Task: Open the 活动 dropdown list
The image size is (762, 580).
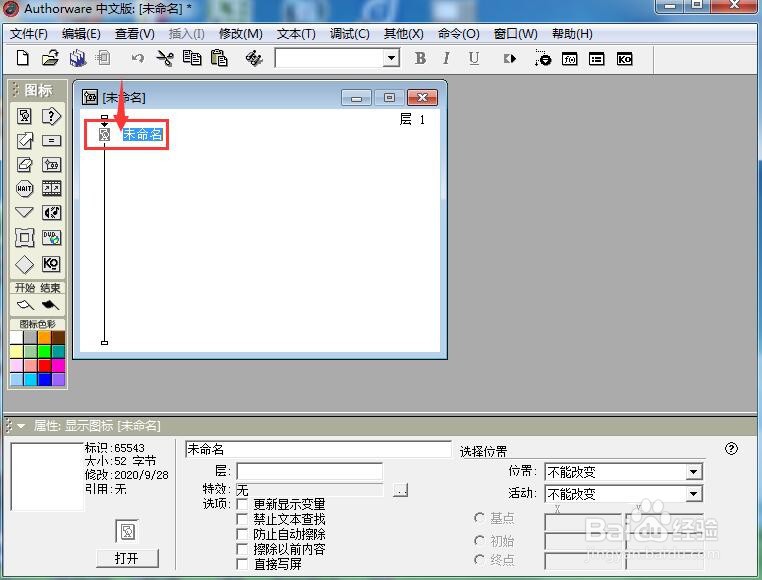Action: (x=693, y=494)
